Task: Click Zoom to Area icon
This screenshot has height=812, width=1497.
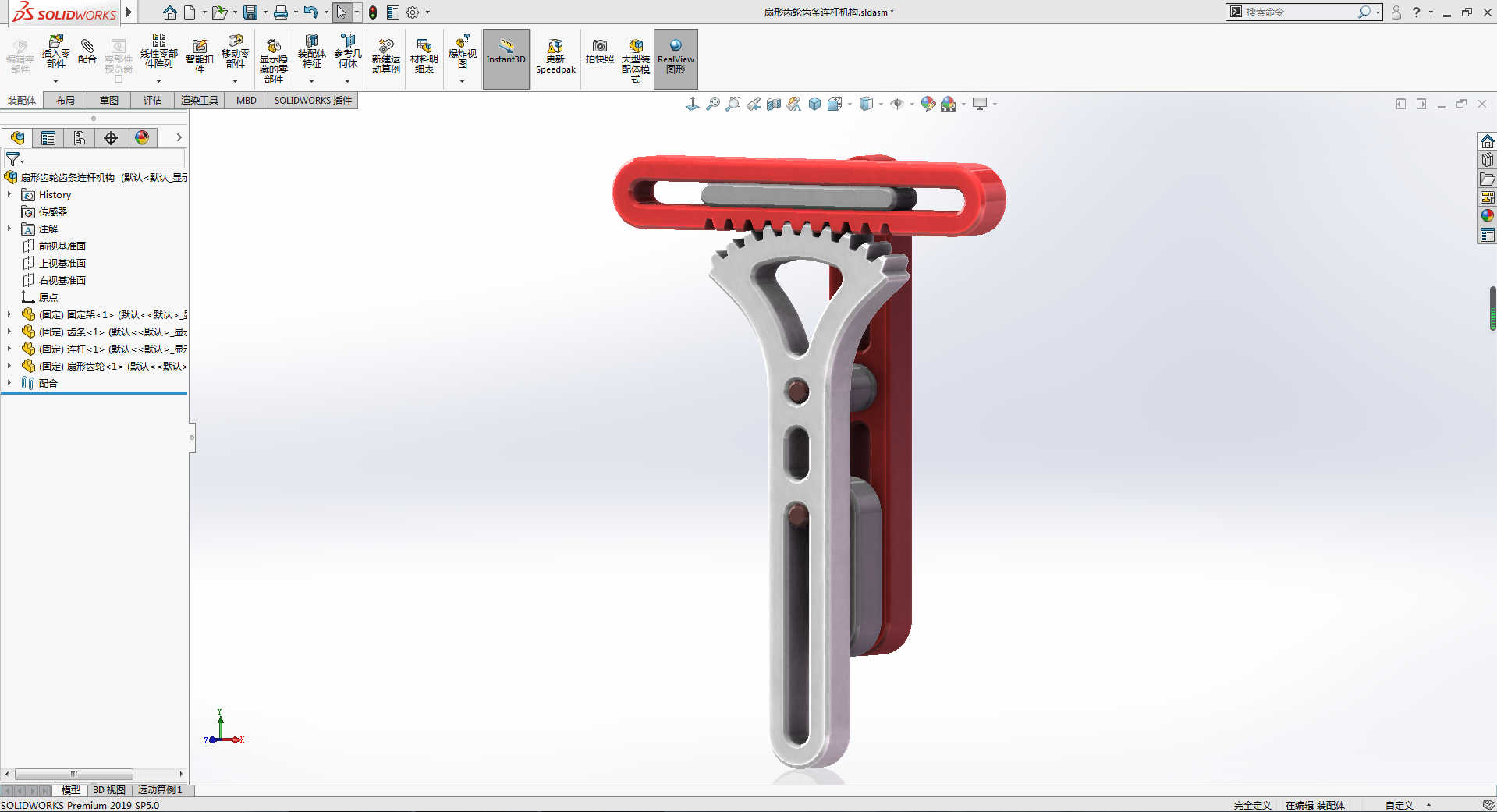Action: click(x=733, y=104)
